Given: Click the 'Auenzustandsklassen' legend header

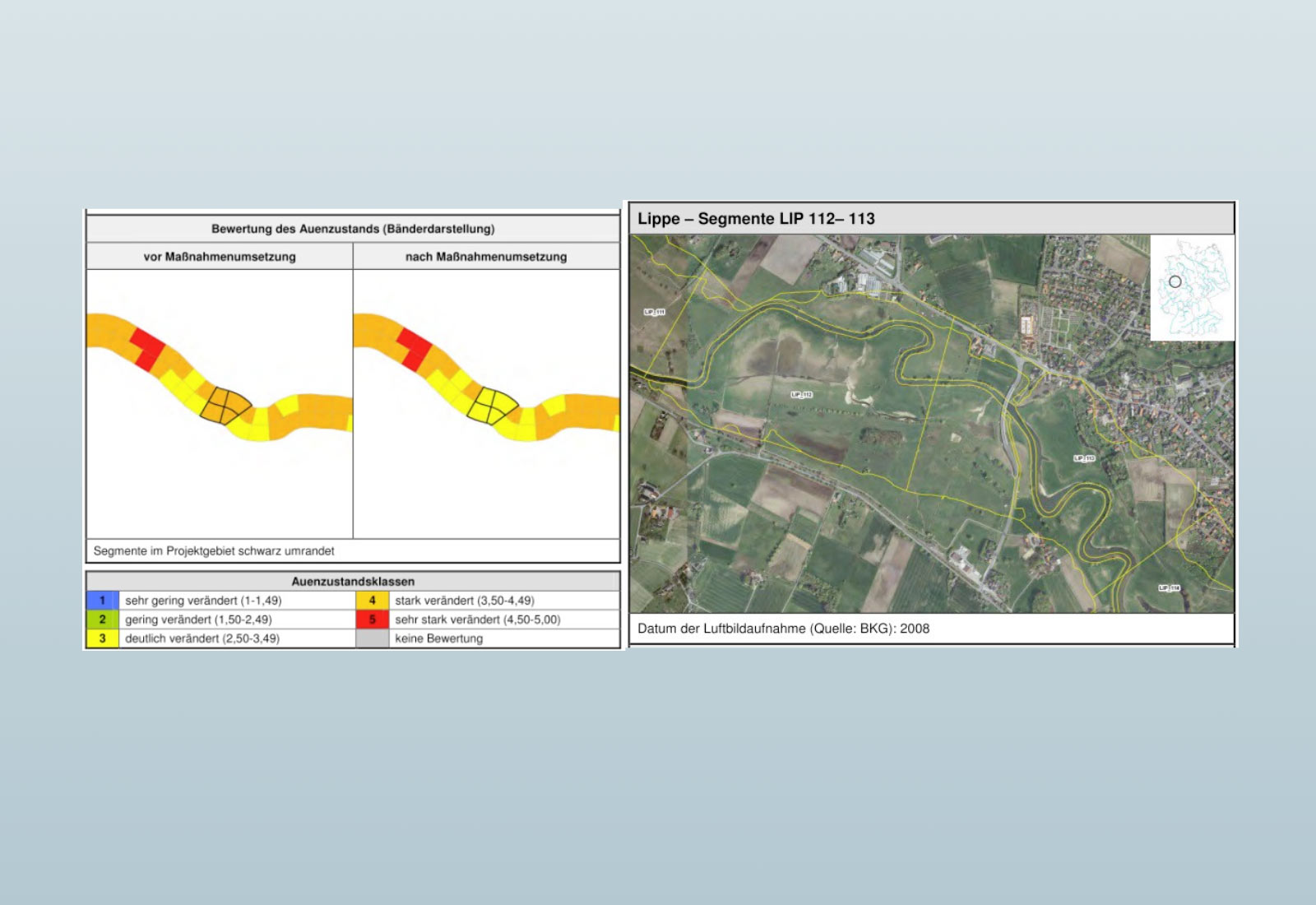Looking at the screenshot, I should pyautogui.click(x=353, y=582).
